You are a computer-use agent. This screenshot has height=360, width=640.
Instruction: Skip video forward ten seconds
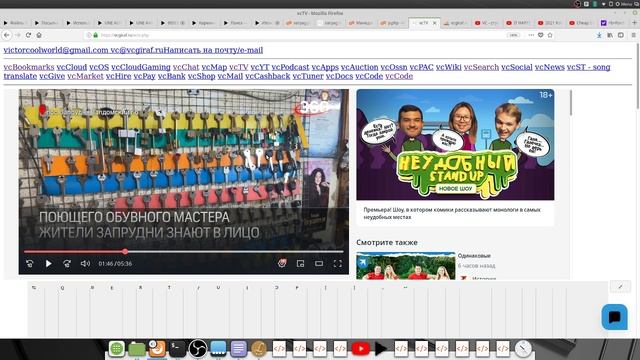pyautogui.click(x=67, y=264)
